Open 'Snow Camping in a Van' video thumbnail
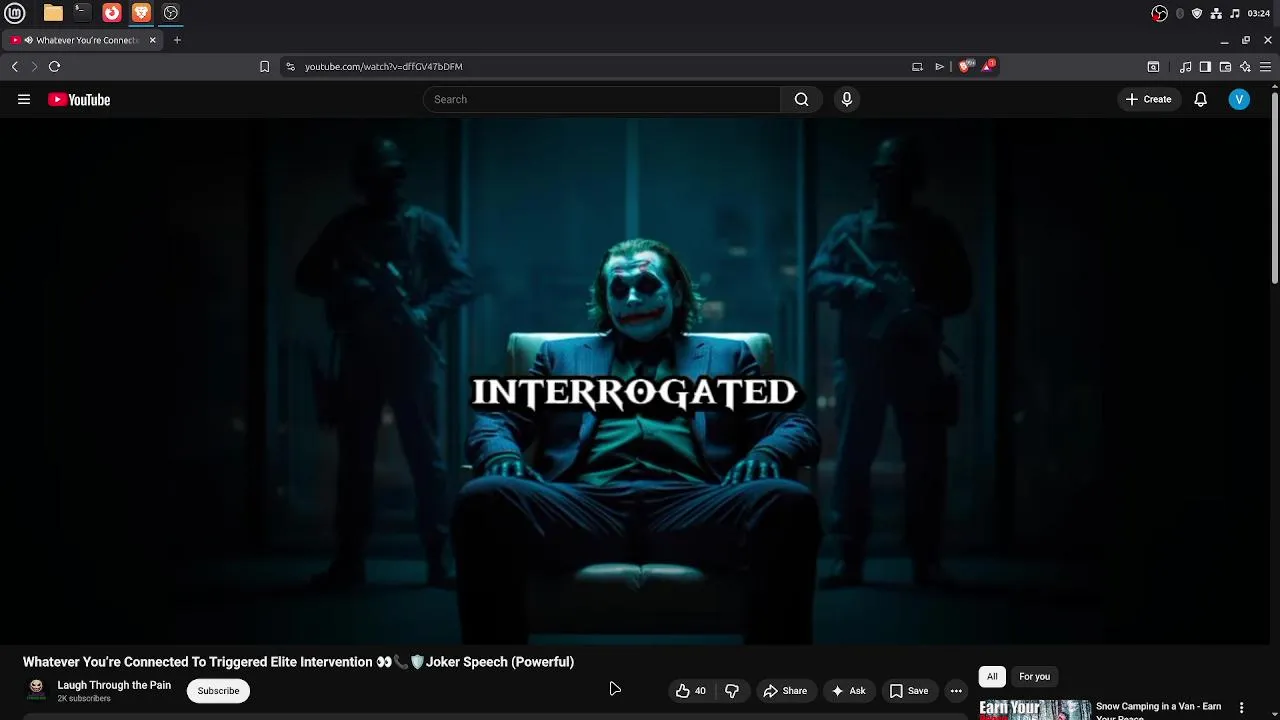1280x720 pixels. 1034,709
